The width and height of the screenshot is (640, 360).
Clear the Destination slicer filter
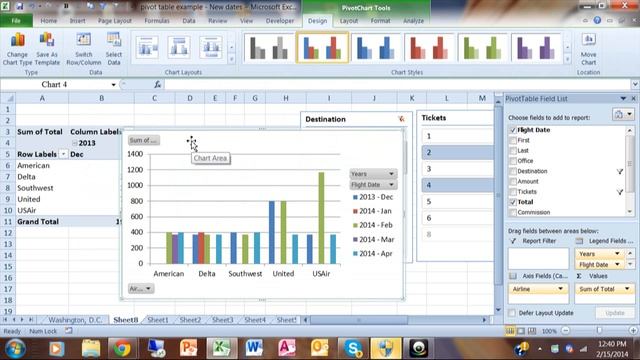pos(401,119)
